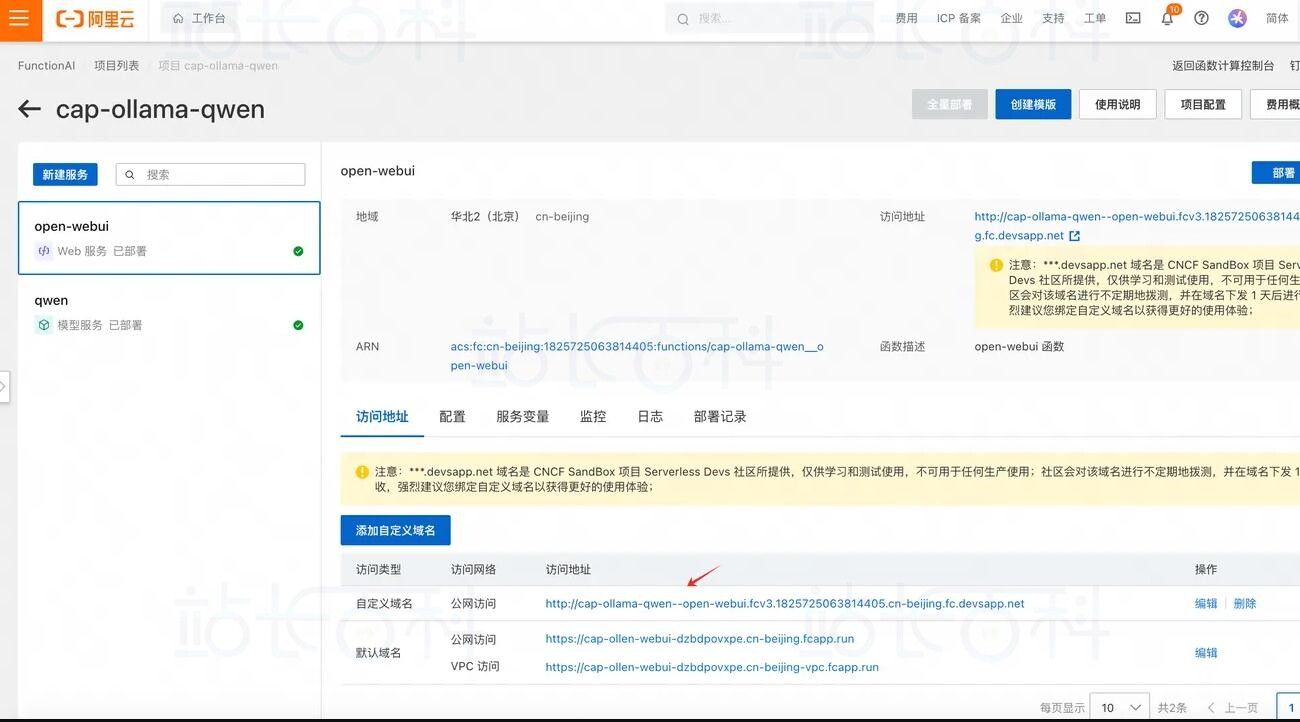Click 删除 for the custom domain row
The image size is (1300, 722).
pos(1244,603)
